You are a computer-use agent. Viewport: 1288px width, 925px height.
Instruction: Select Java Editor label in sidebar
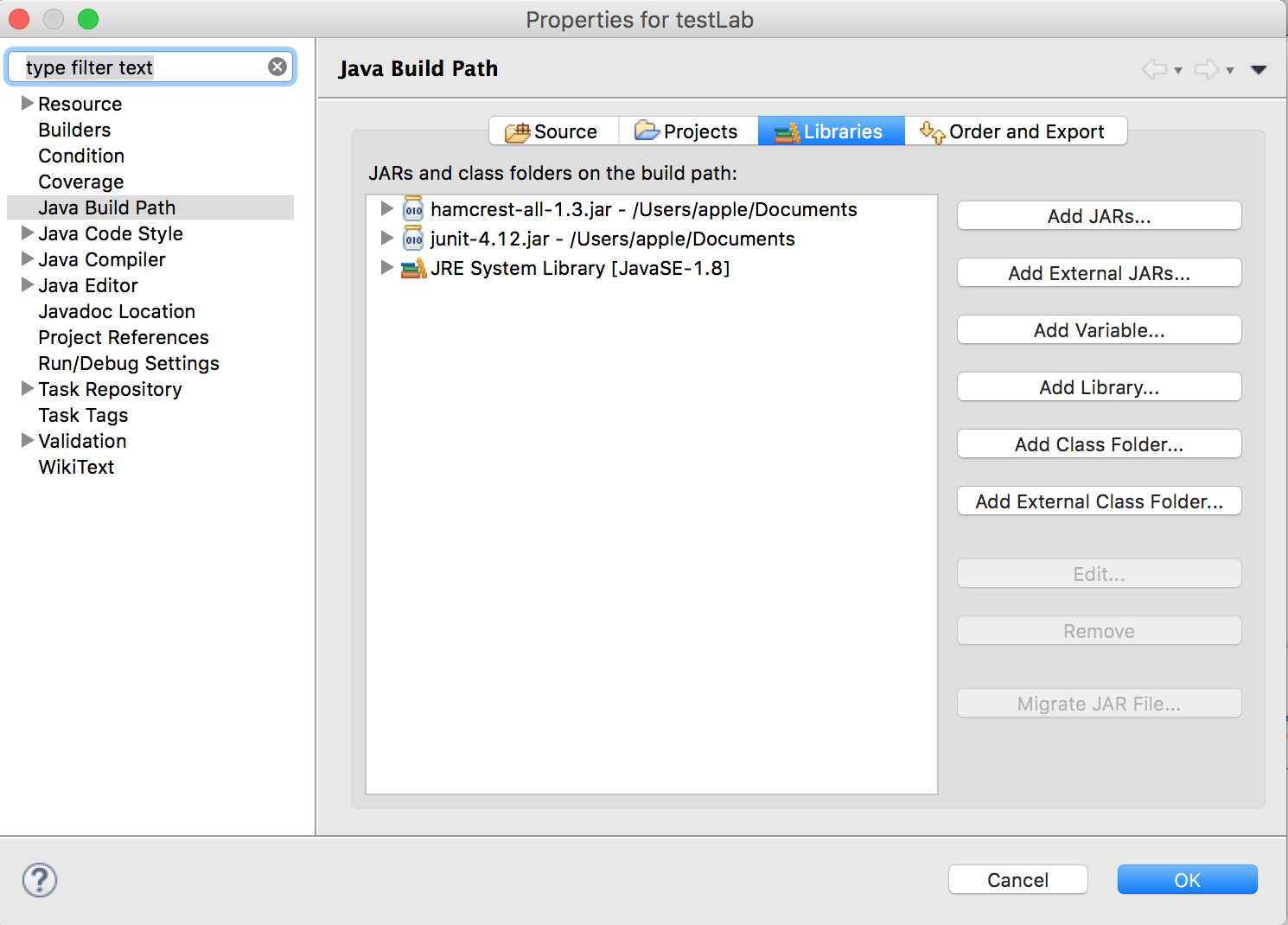pos(88,285)
